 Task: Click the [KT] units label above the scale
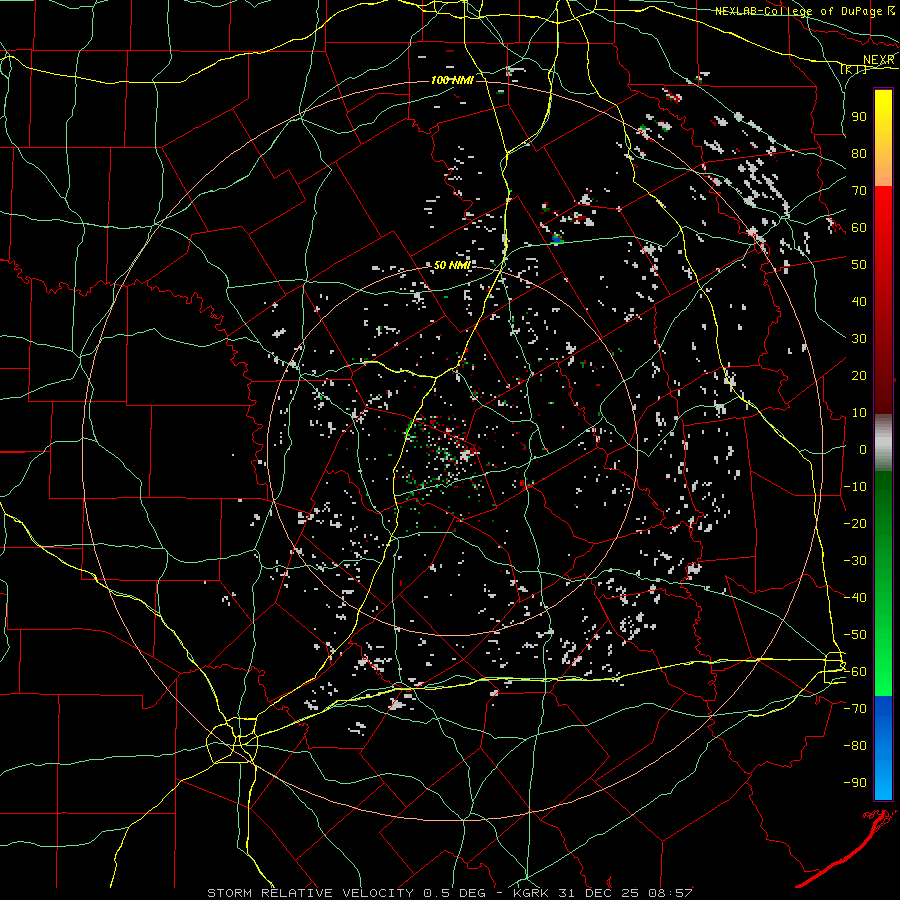[x=854, y=70]
